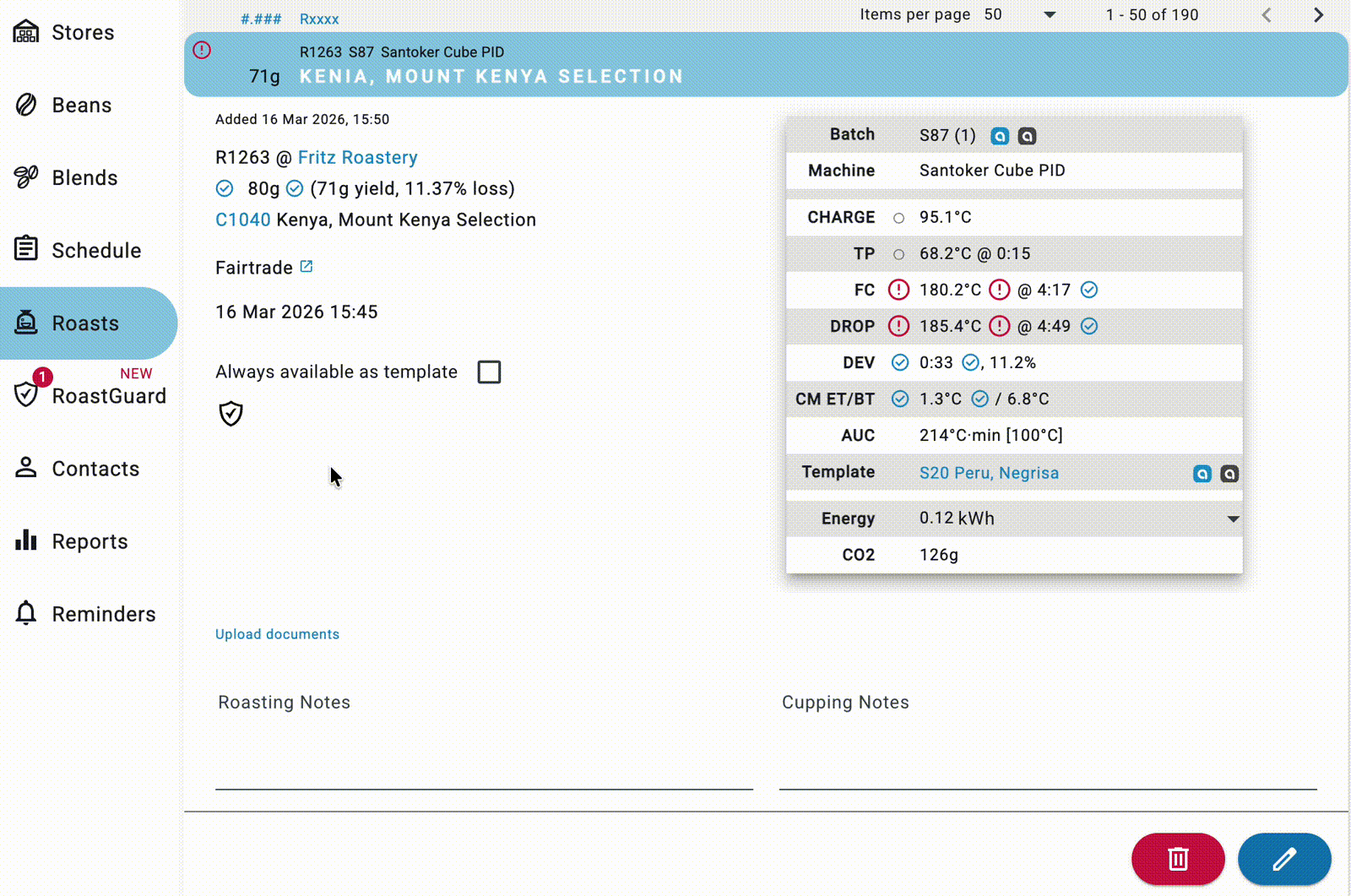
Task: Click the red delete trash button
Action: tap(1177, 859)
